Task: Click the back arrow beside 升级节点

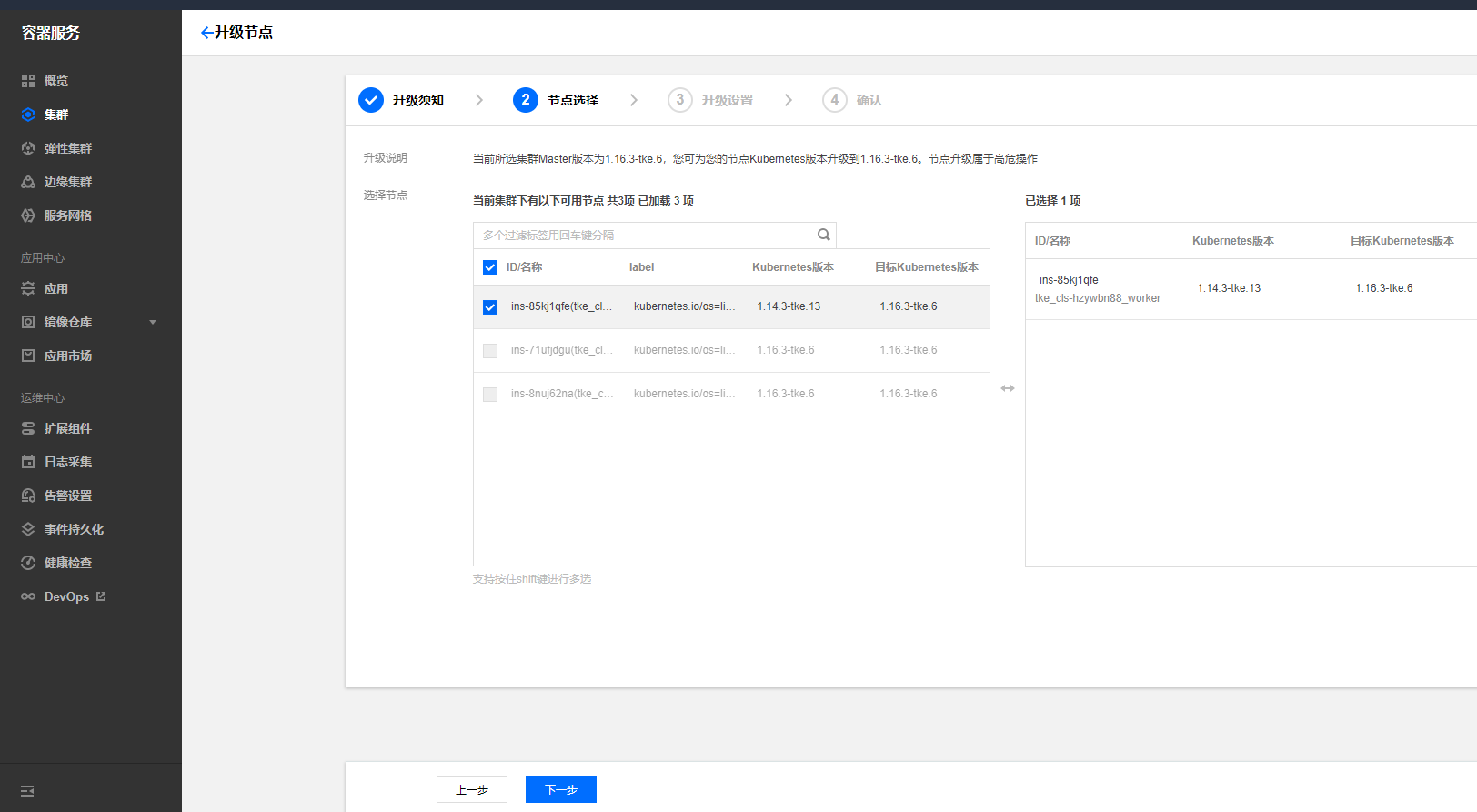Action: click(x=206, y=33)
